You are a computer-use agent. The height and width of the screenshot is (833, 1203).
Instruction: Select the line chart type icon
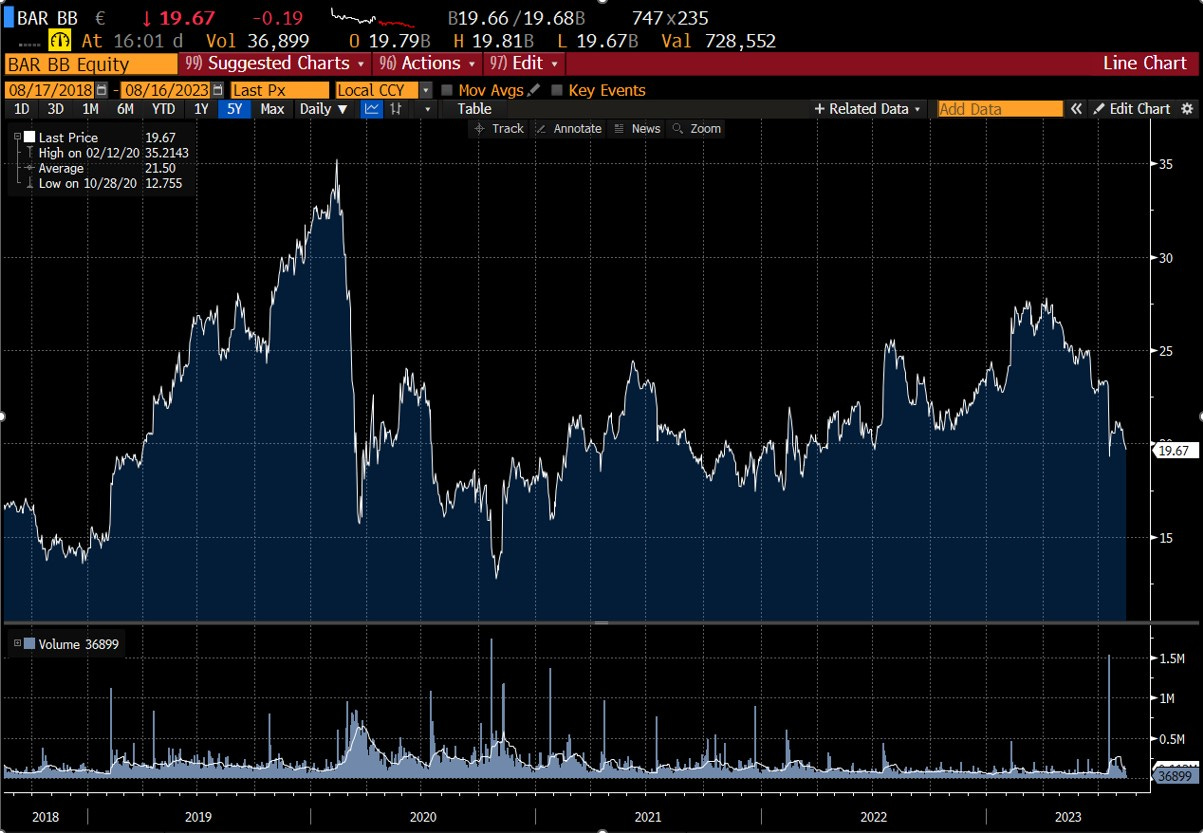pyautogui.click(x=372, y=109)
